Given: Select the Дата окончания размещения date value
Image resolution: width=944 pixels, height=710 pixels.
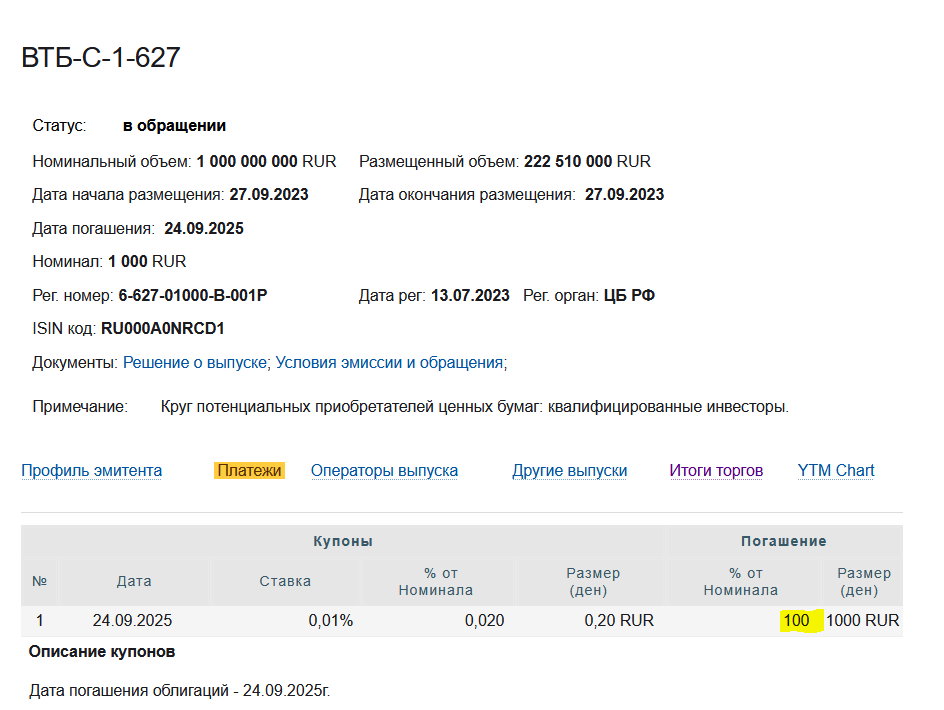Looking at the screenshot, I should pos(624,195).
